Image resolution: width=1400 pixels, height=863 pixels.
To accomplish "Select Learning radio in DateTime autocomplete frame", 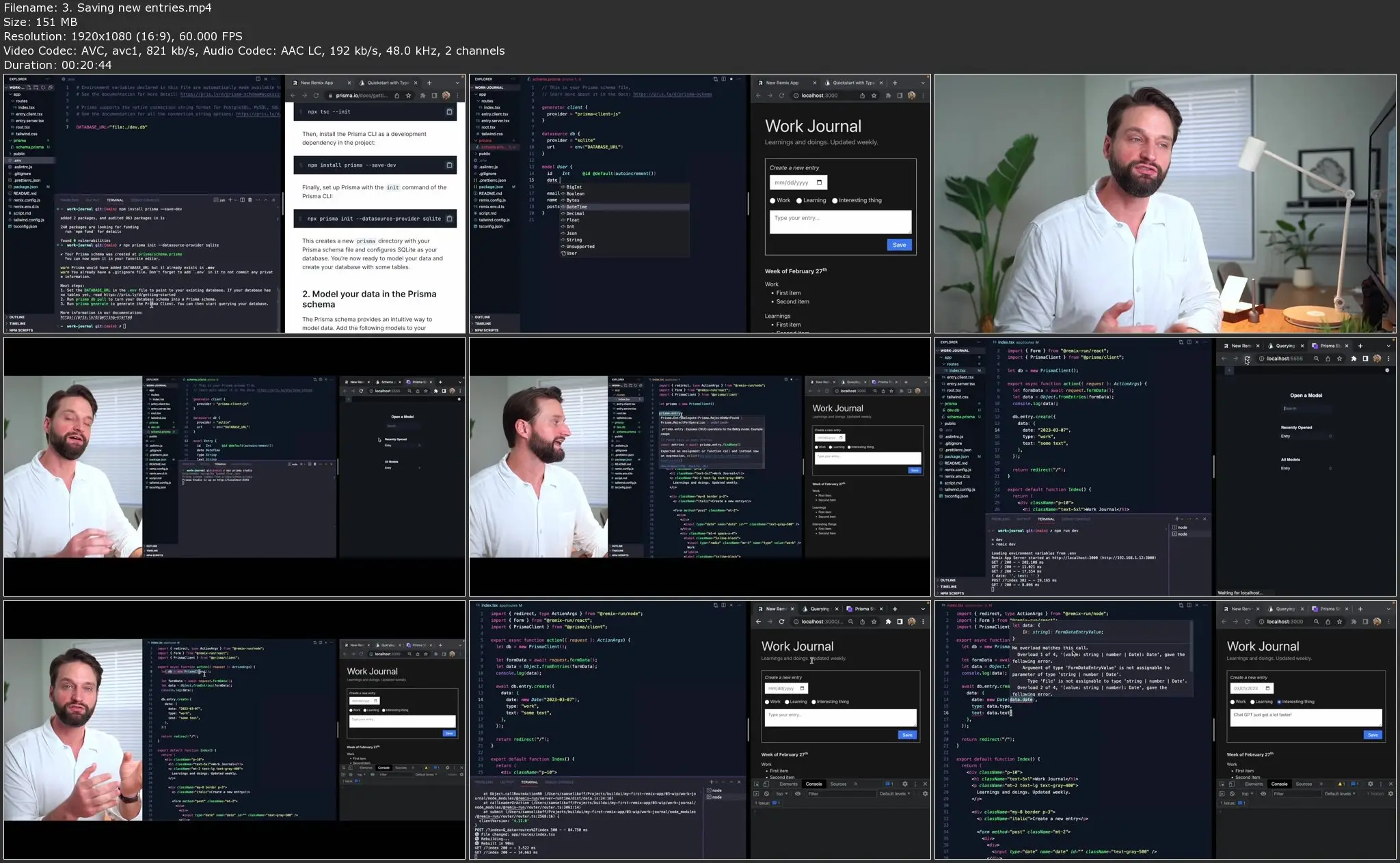I will tap(798, 201).
